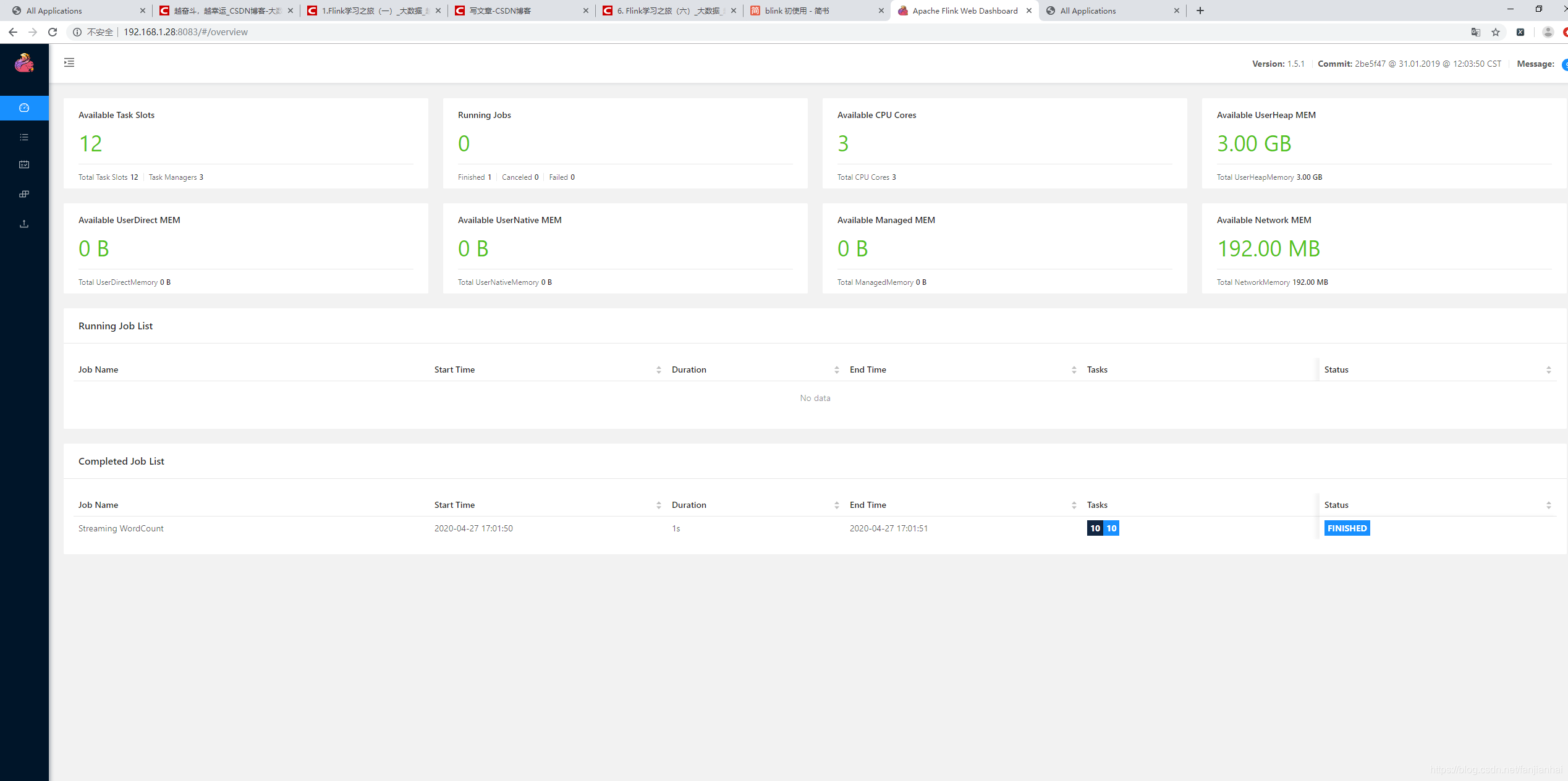Open a new browser tab
Image resolution: width=1568 pixels, height=781 pixels.
coord(1200,11)
